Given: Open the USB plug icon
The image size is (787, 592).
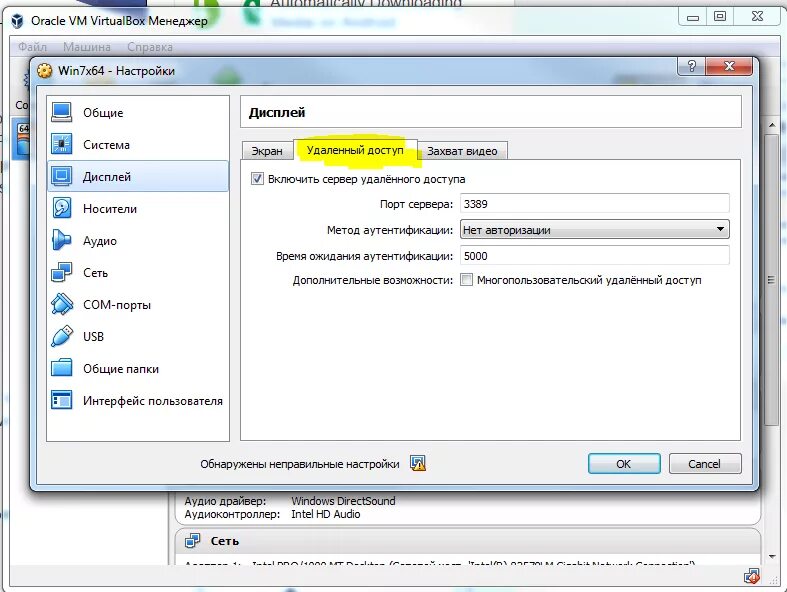Looking at the screenshot, I should point(62,336).
